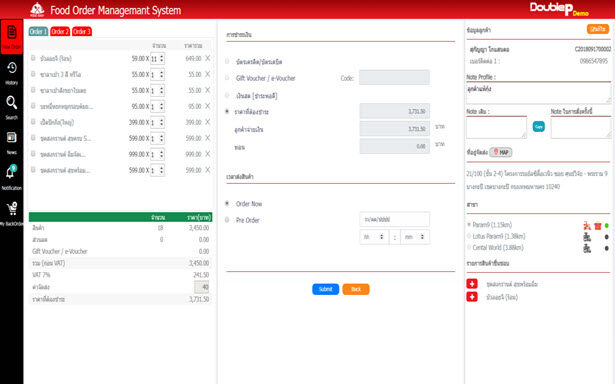Click the teal Copy button between notes
The image size is (615, 384).
coord(539,126)
